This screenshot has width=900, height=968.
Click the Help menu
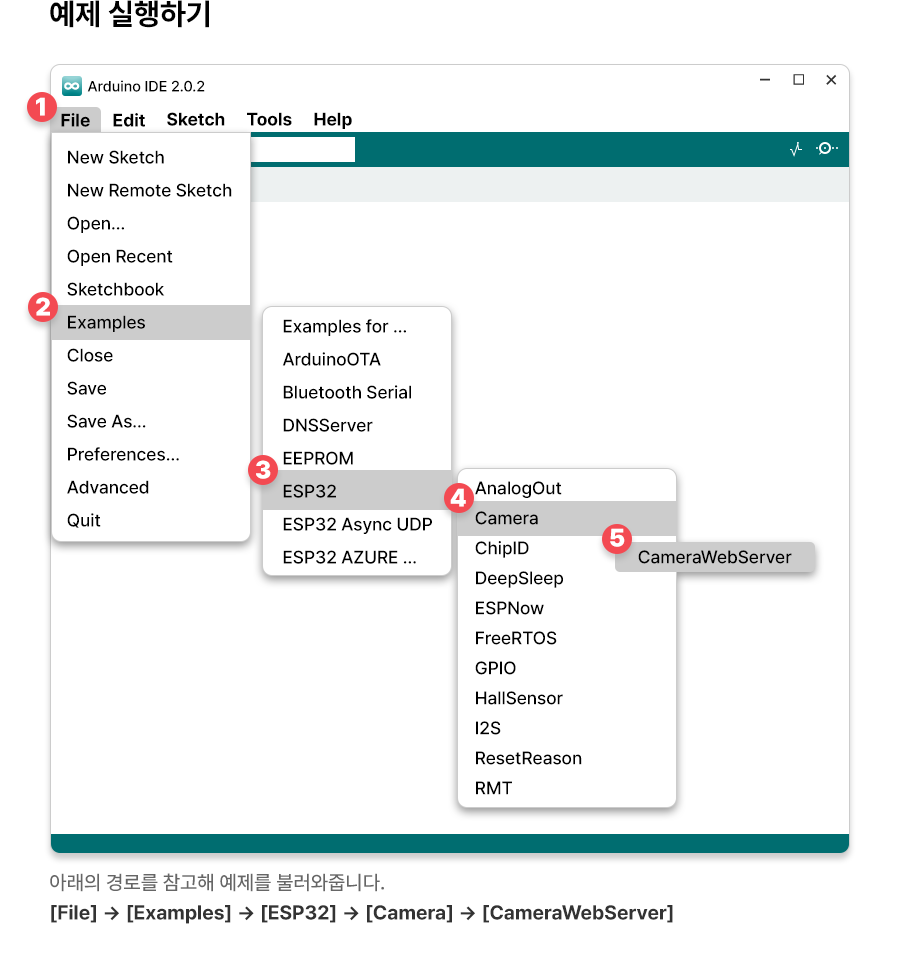332,120
